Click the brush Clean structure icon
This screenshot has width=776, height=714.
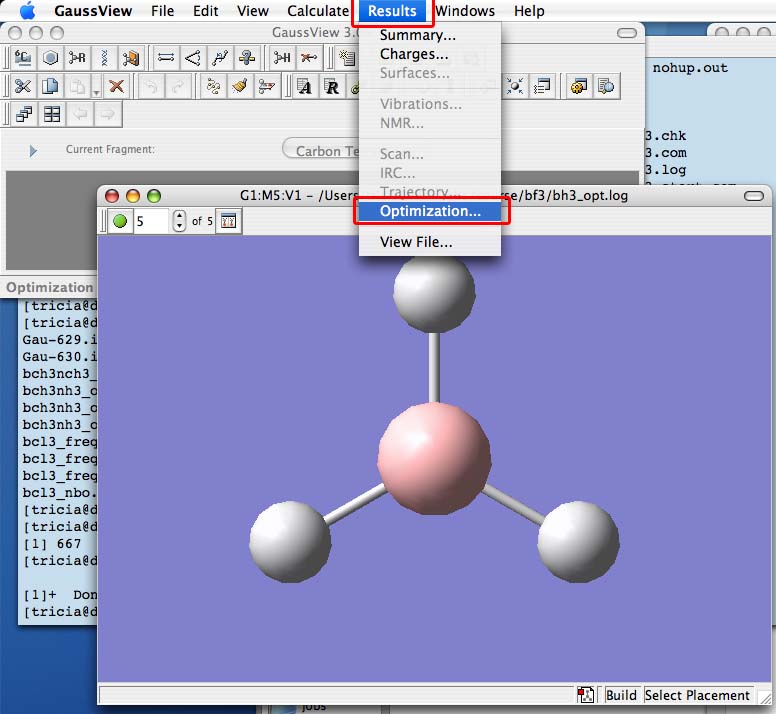[239, 86]
